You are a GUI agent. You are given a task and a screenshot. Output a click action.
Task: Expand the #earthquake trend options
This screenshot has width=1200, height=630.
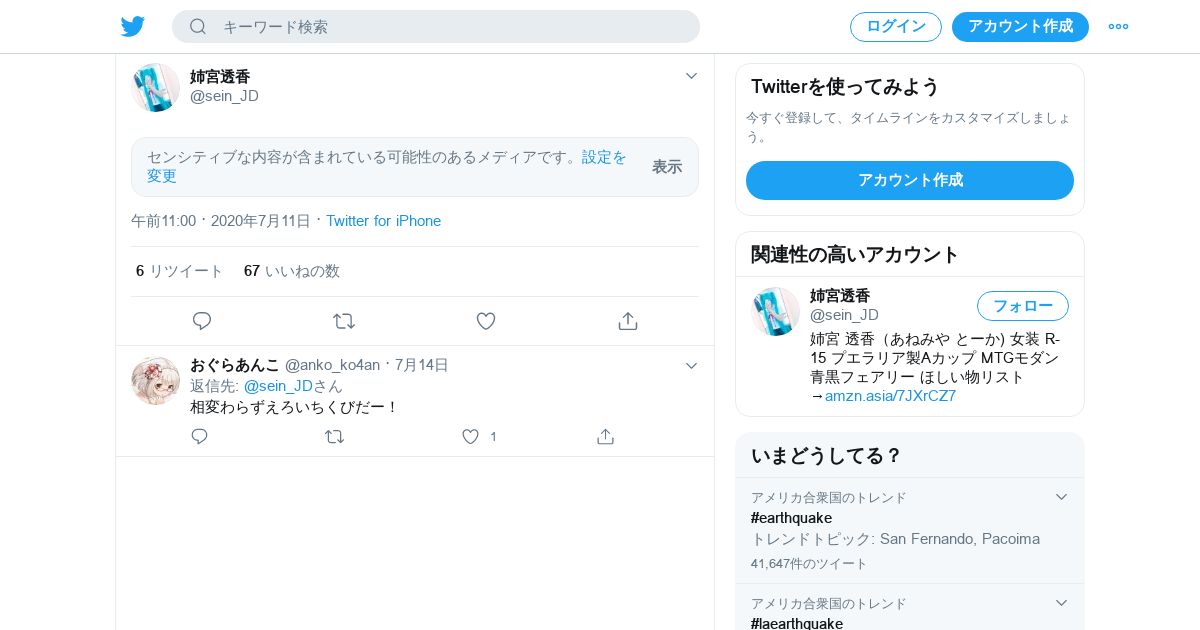click(x=1062, y=497)
